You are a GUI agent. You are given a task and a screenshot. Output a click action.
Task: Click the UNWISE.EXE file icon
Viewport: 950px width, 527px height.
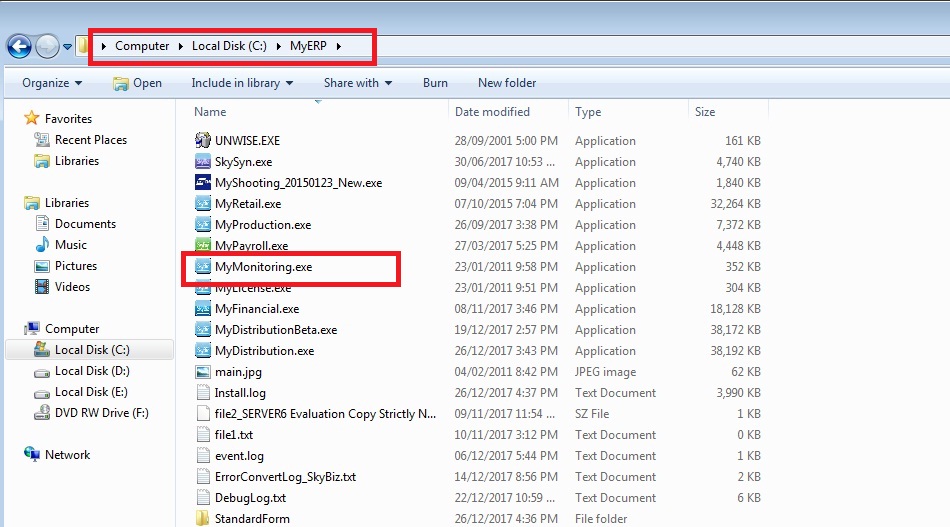(x=203, y=141)
